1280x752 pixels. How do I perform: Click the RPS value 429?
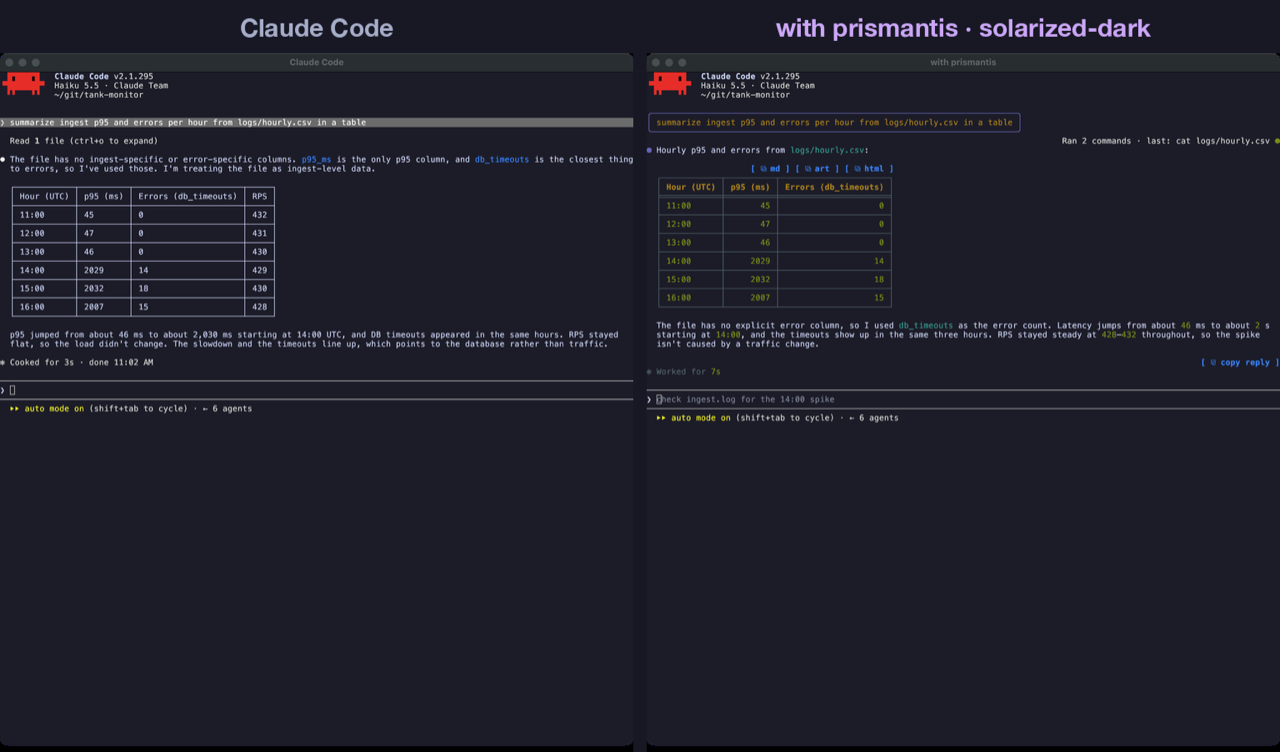tap(260, 271)
